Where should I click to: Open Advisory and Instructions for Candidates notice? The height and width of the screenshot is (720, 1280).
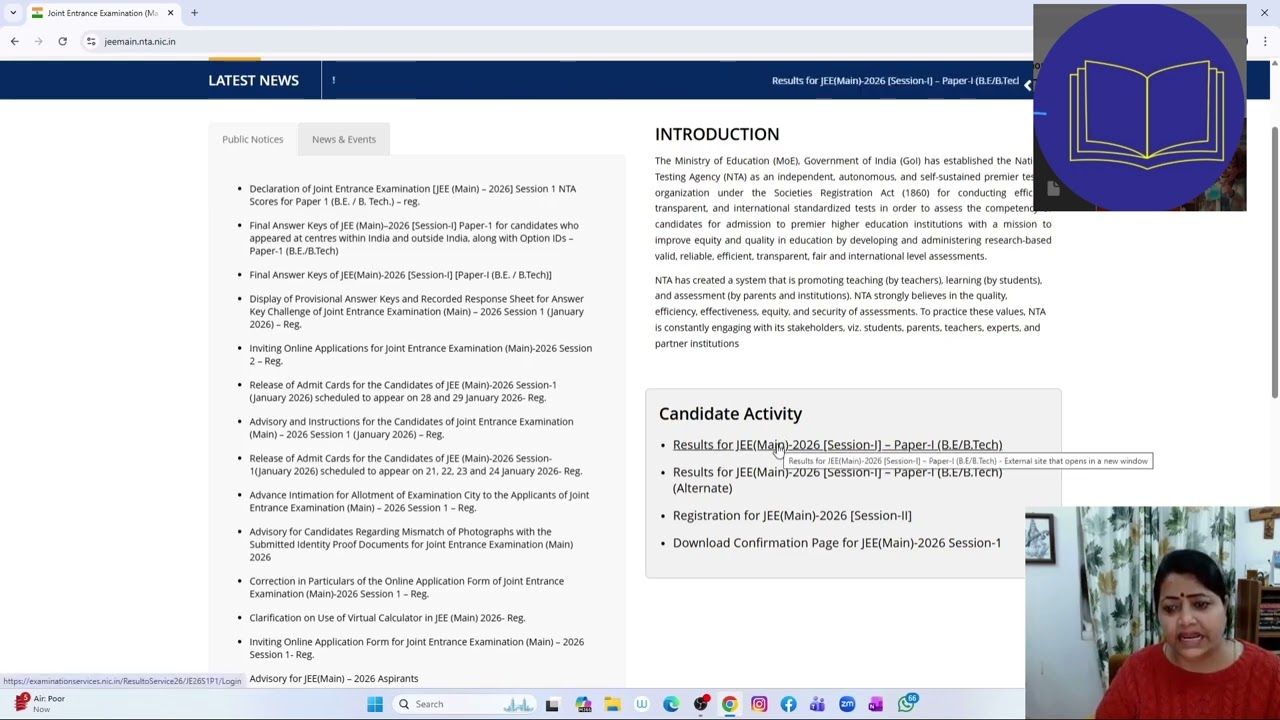pos(411,428)
